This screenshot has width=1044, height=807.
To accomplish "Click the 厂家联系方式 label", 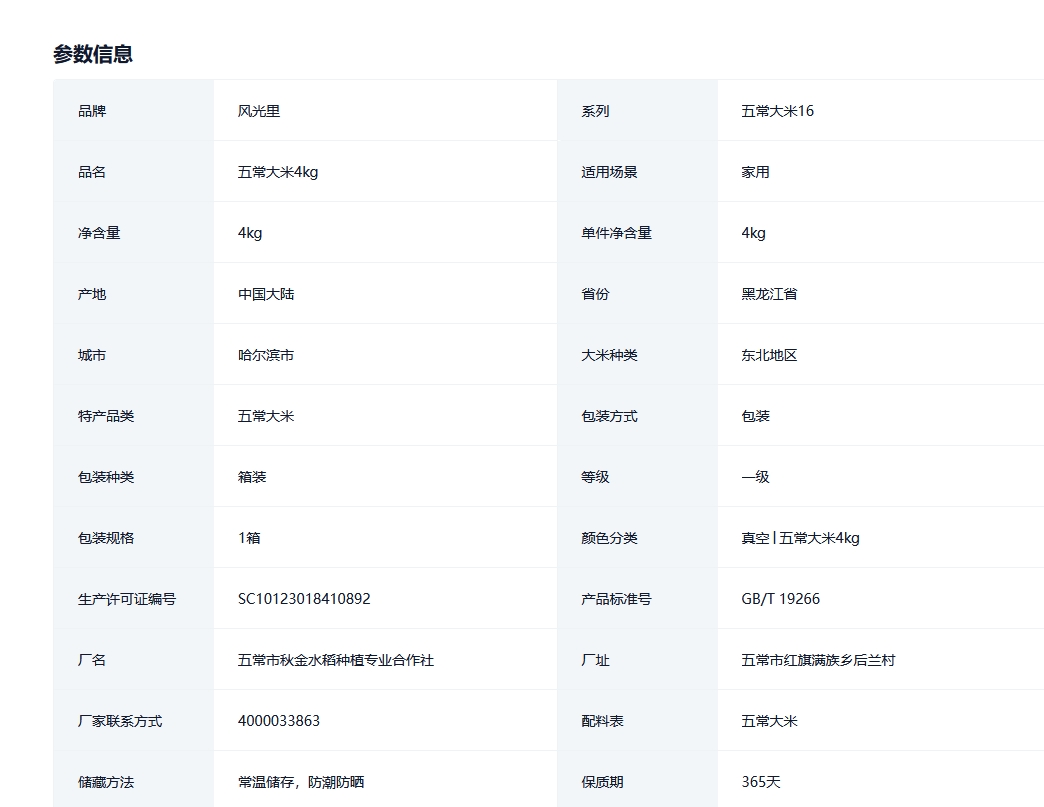I will [x=120, y=721].
